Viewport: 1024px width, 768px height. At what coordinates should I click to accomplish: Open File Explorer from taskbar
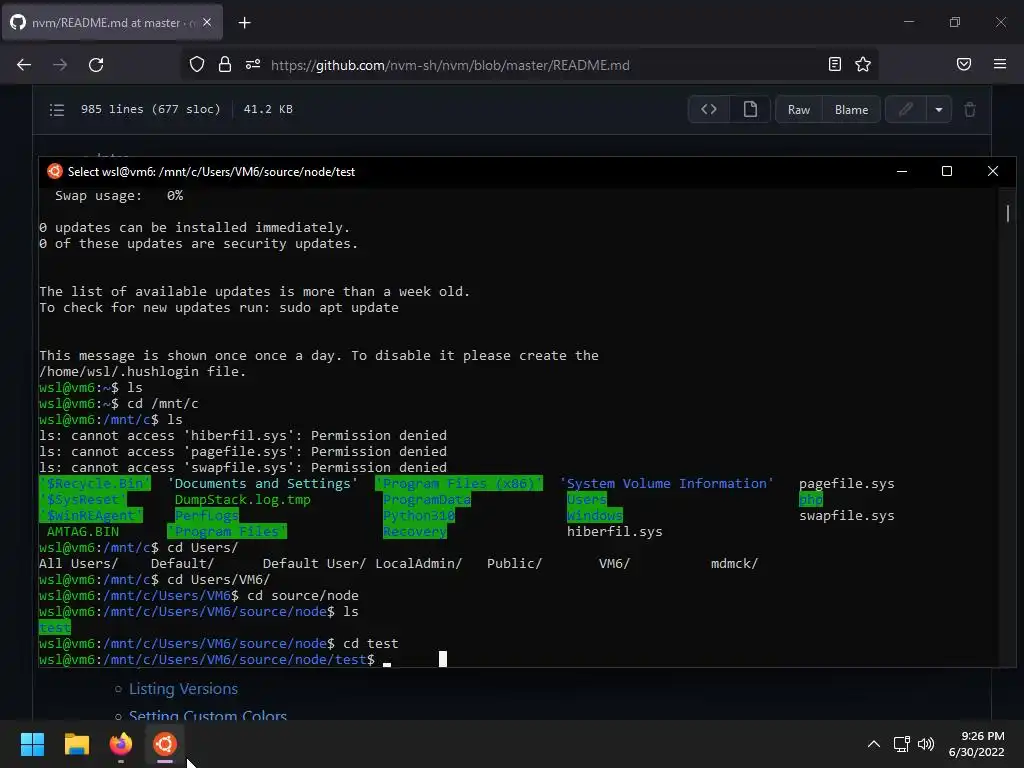tap(76, 744)
